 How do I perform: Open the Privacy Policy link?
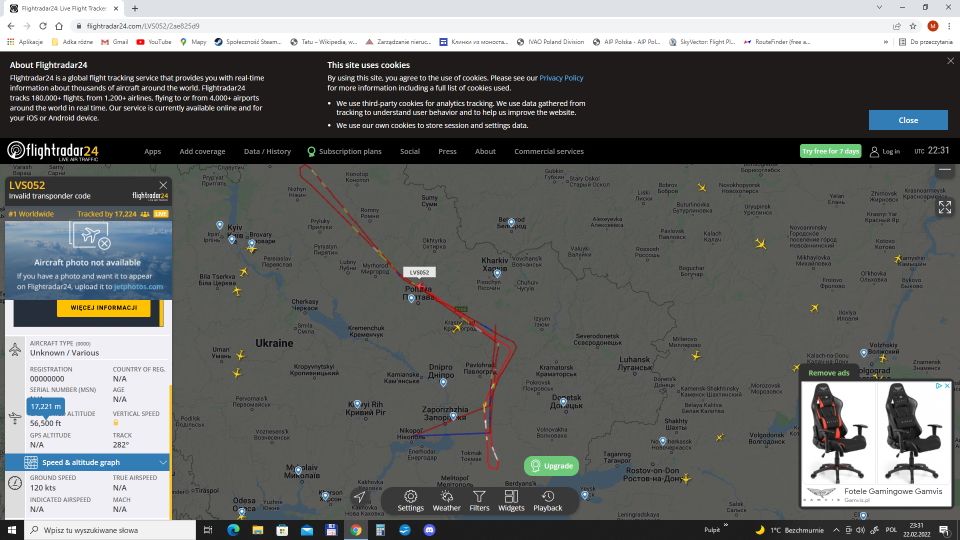tap(561, 78)
